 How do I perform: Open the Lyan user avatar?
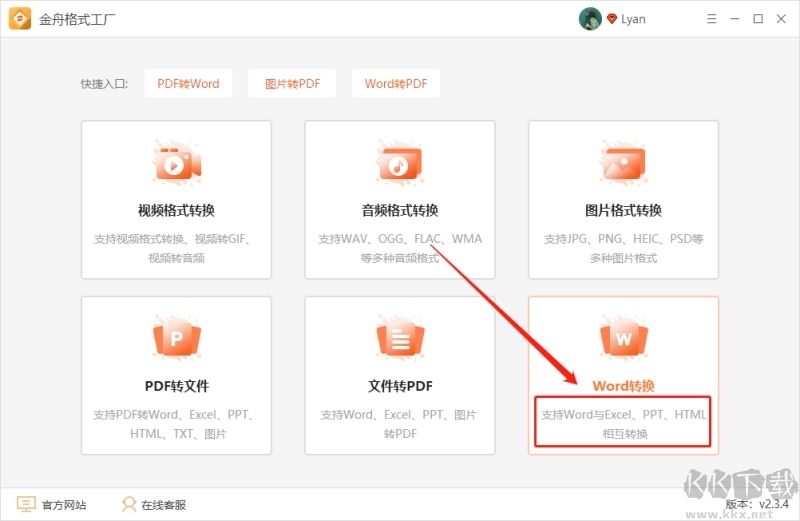pos(590,19)
